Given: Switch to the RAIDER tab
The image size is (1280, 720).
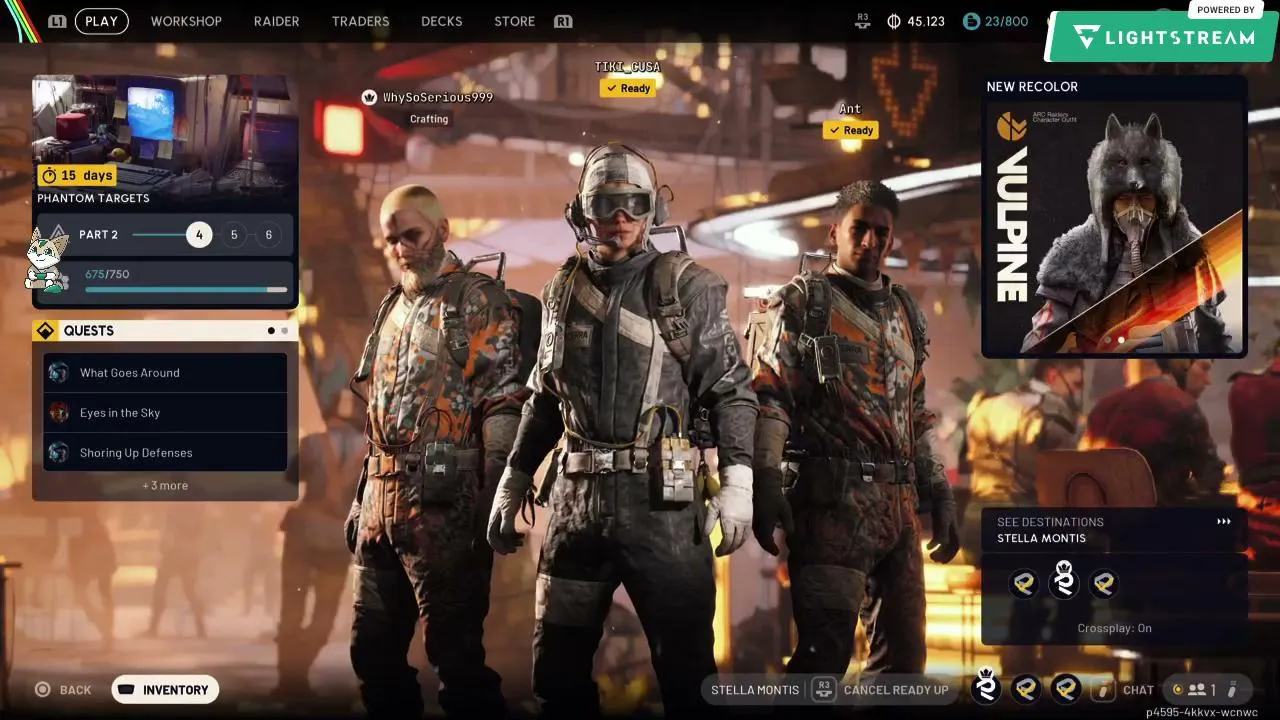Looking at the screenshot, I should pyautogui.click(x=277, y=21).
